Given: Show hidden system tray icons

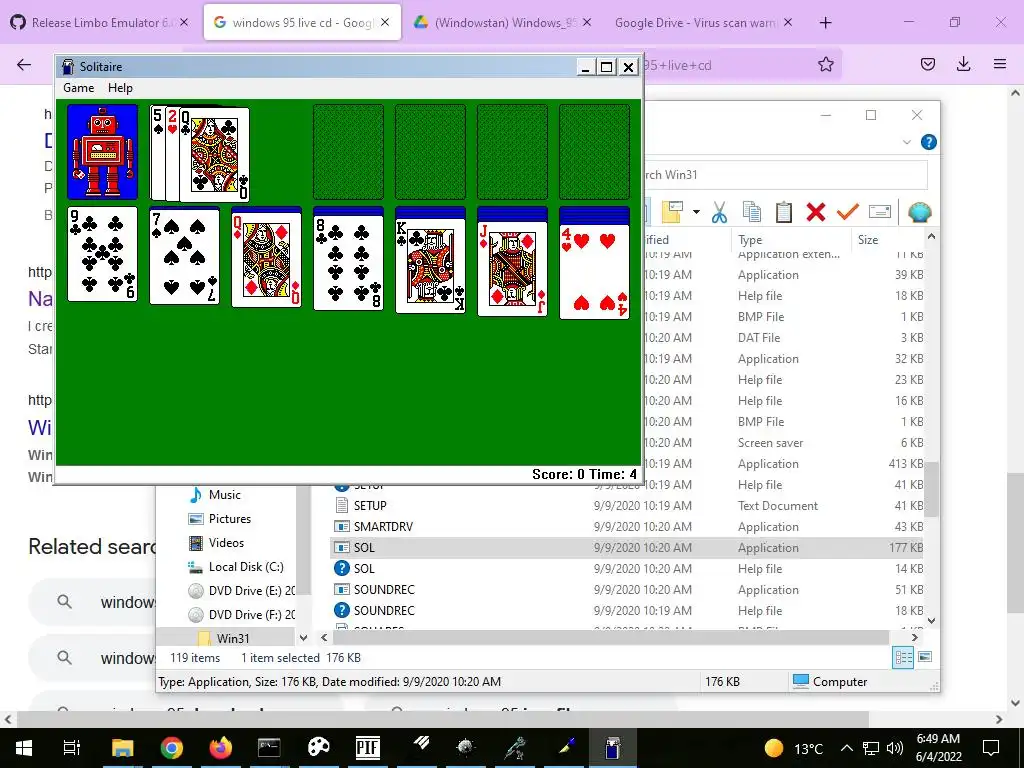Looking at the screenshot, I should point(846,748).
